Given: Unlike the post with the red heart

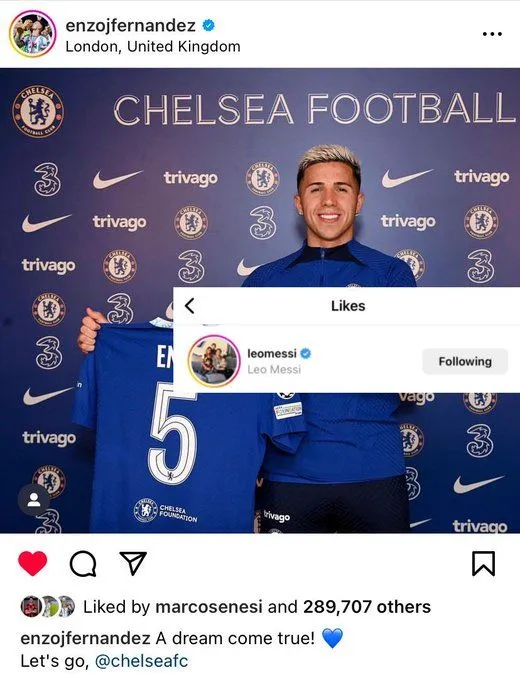Looking at the screenshot, I should [33, 563].
